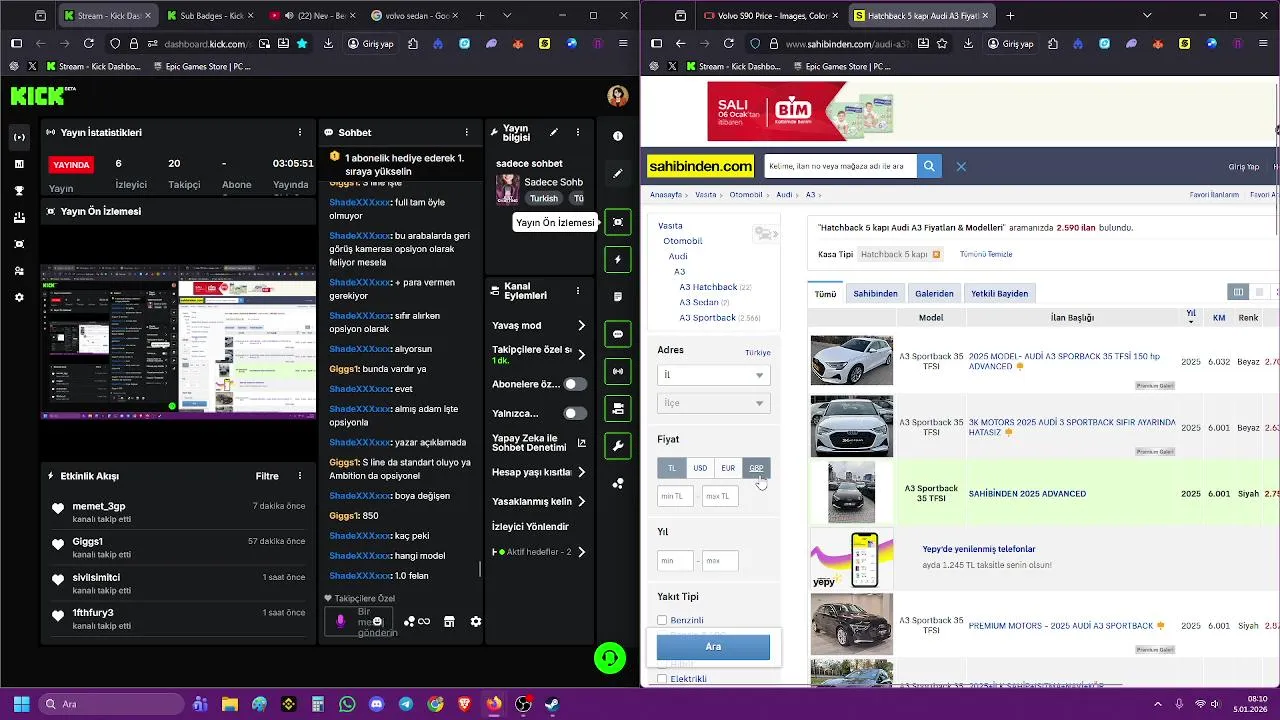Switch to the Sahibinden listings tab

(x=875, y=293)
